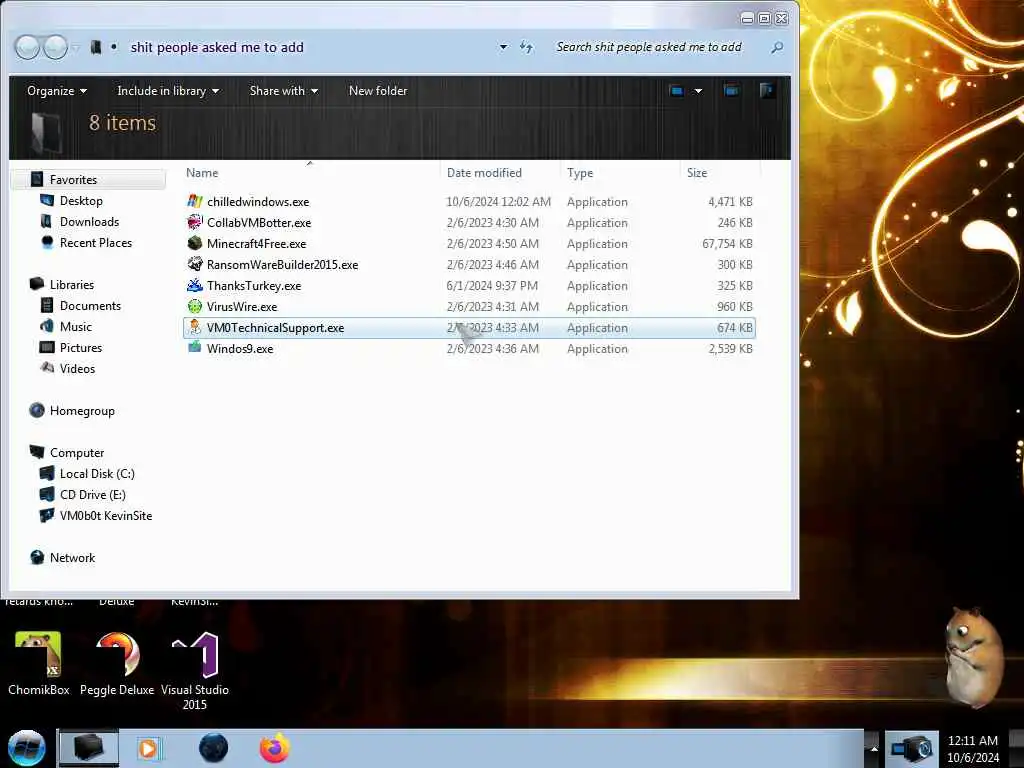Click the change view icon
The image size is (1024, 768).
click(x=677, y=91)
